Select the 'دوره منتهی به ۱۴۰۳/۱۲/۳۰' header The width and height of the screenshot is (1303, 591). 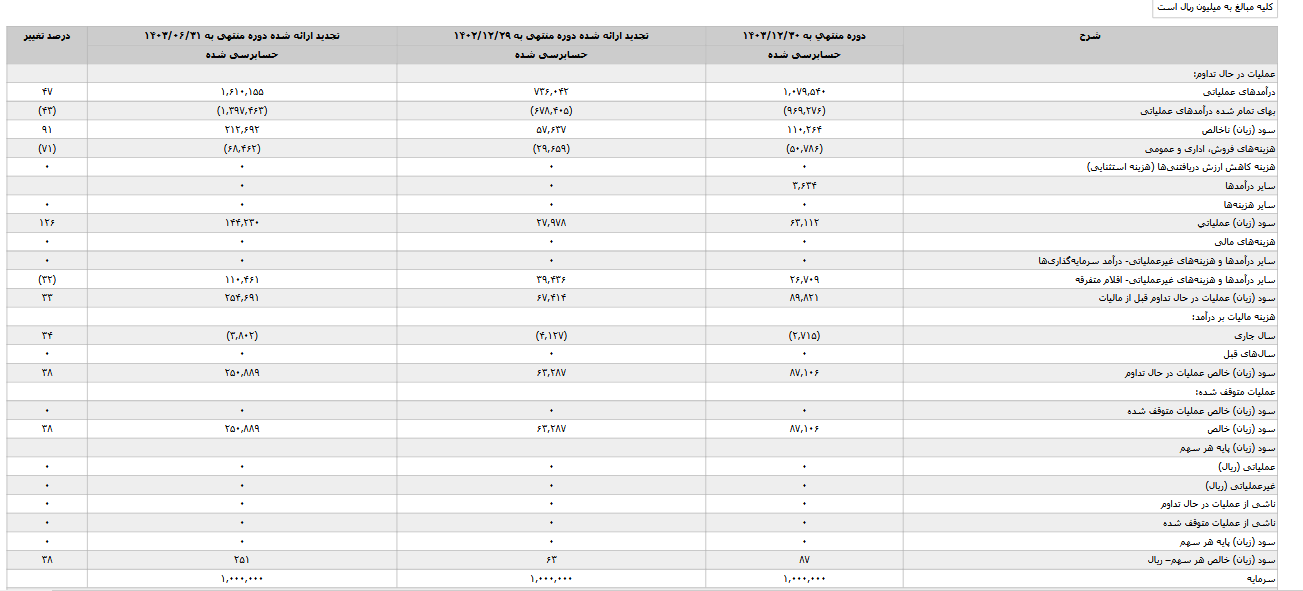coord(804,35)
